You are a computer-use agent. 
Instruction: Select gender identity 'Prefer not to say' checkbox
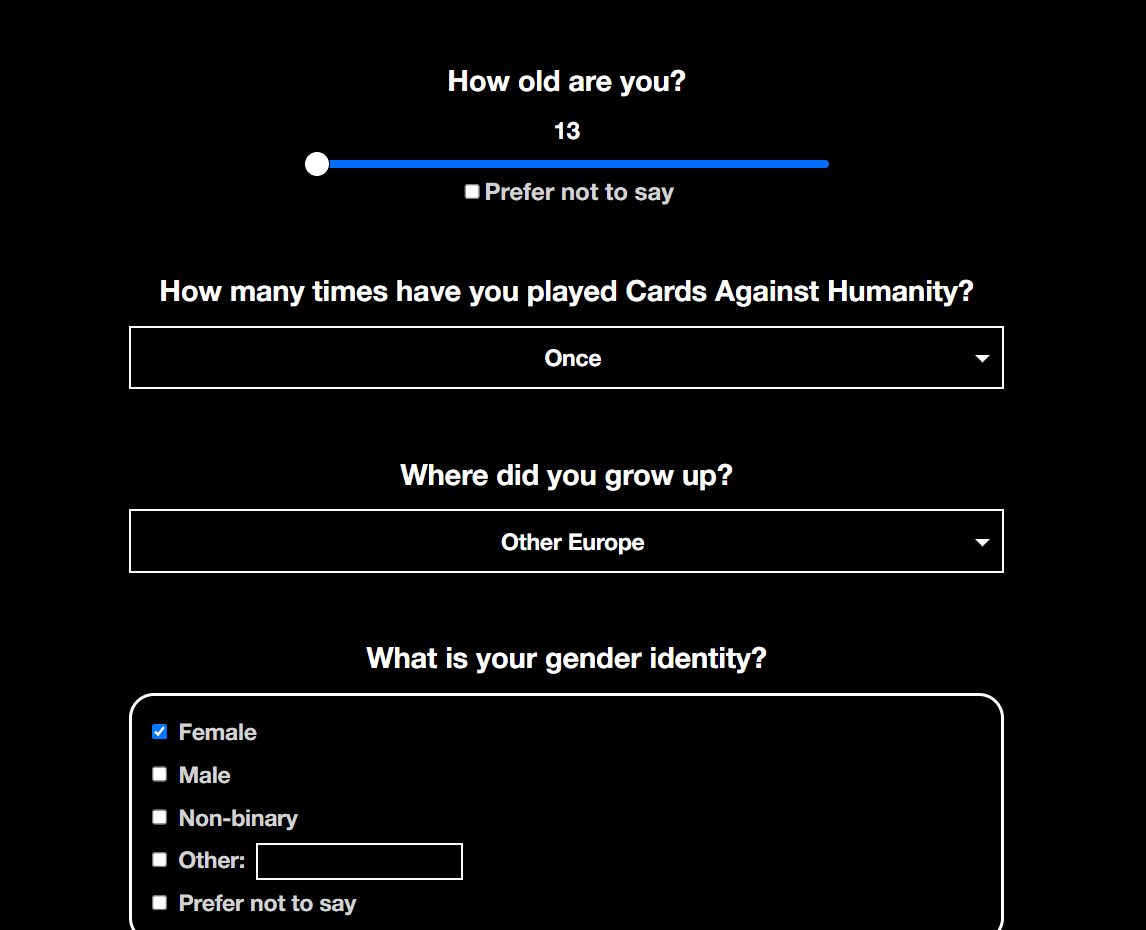click(x=160, y=903)
